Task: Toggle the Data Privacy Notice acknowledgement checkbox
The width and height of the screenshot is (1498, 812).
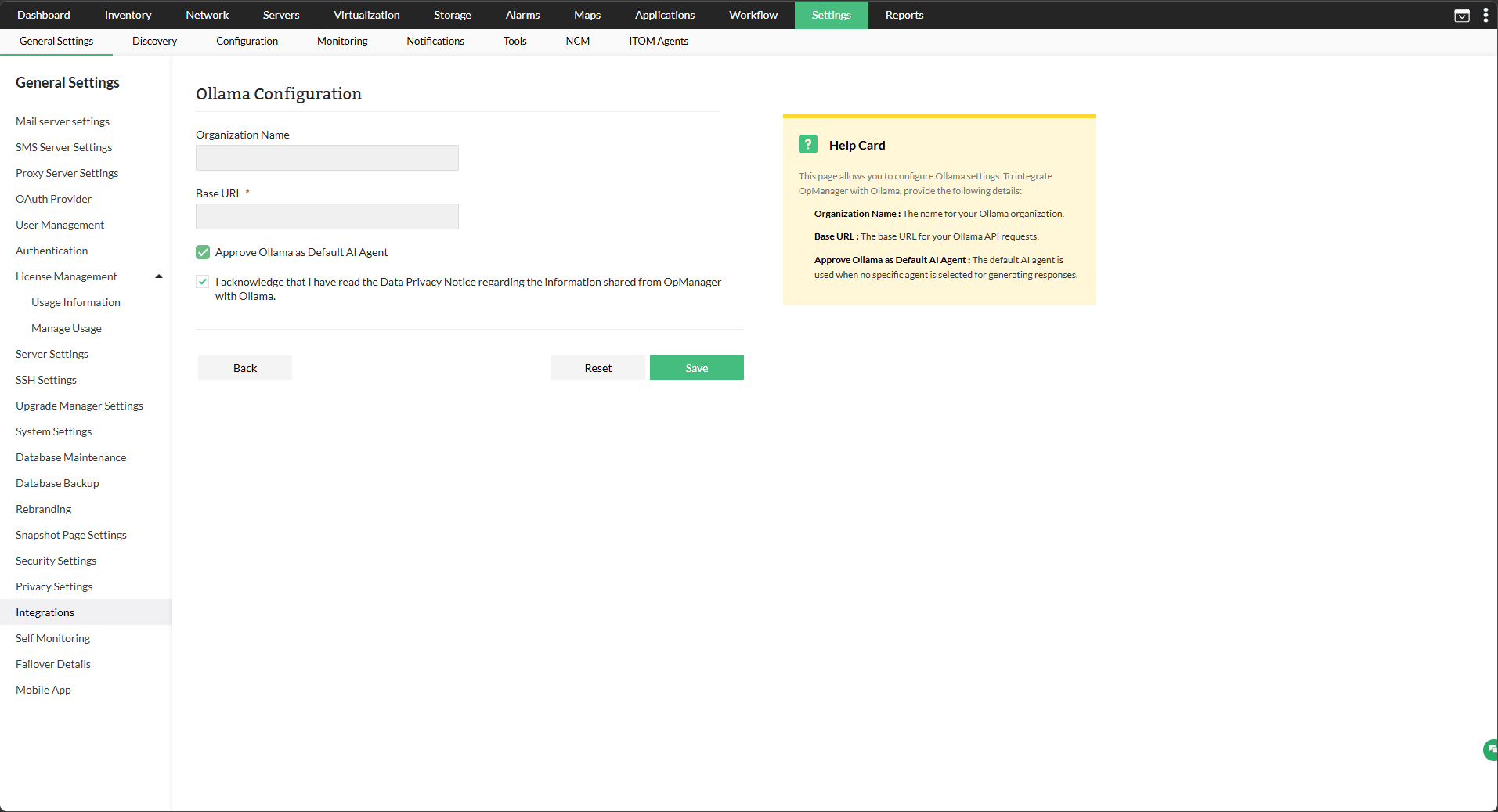Action: pos(203,282)
